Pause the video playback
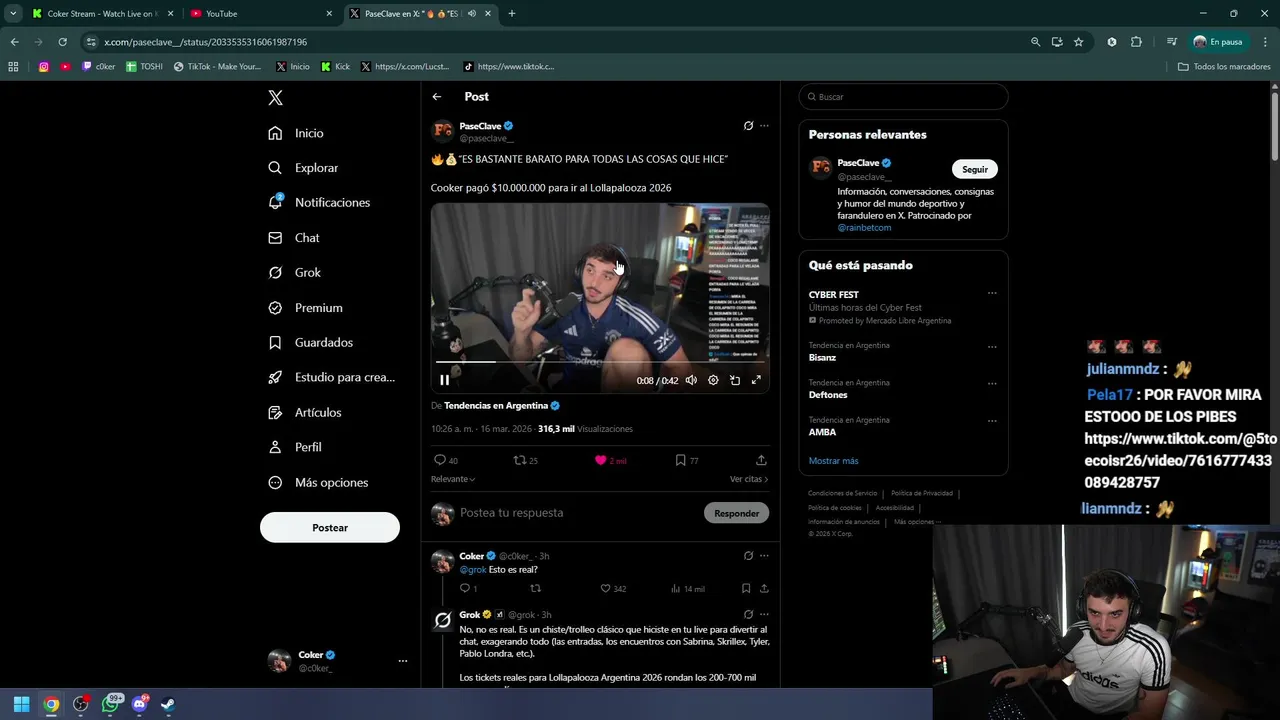 444,380
